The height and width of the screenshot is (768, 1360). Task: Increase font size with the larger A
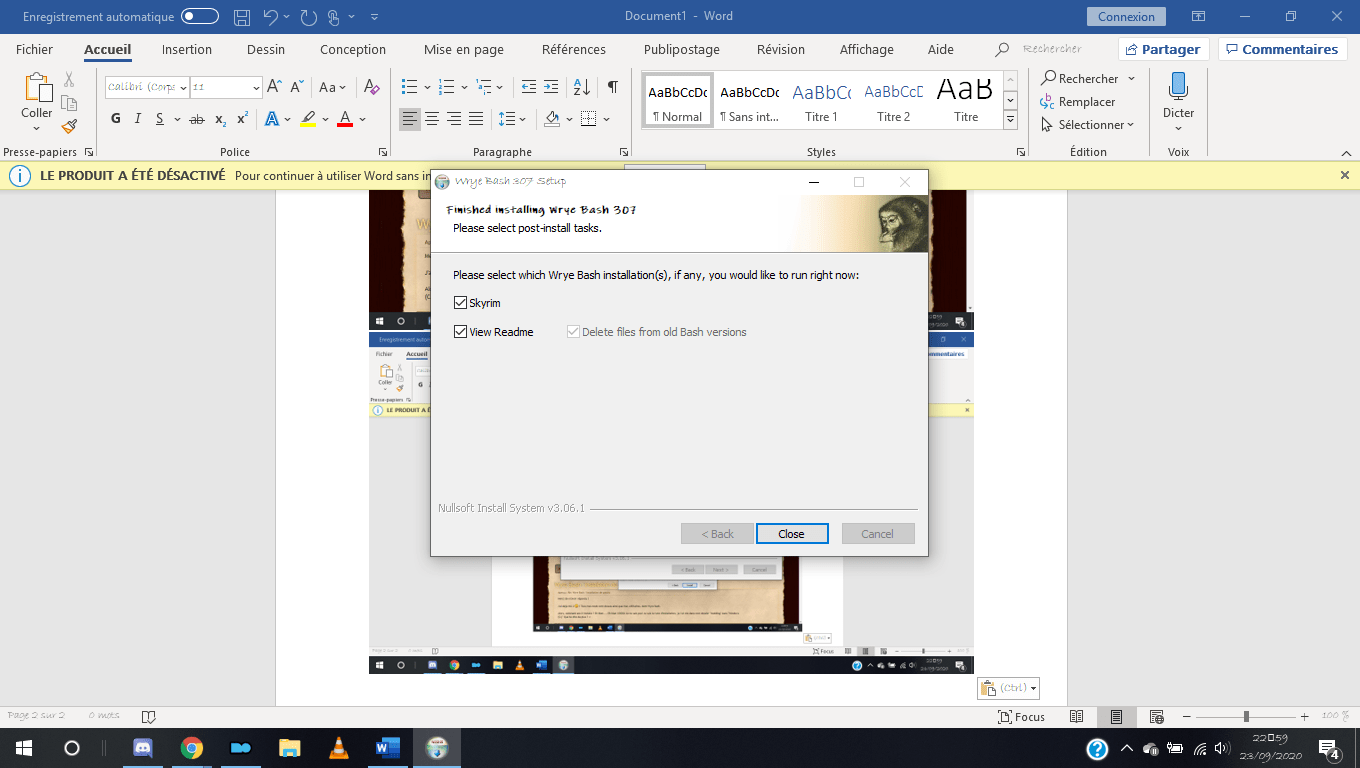(274, 87)
